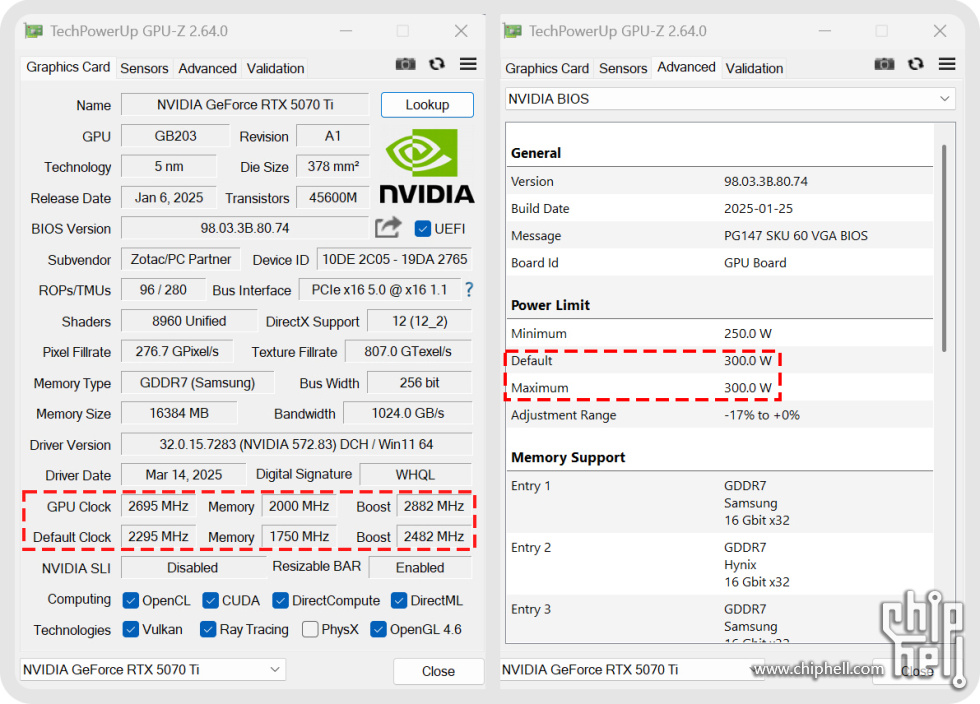The width and height of the screenshot is (980, 704).
Task: Click Close button in left GPU-Z window
Action: pyautogui.click(x=438, y=671)
